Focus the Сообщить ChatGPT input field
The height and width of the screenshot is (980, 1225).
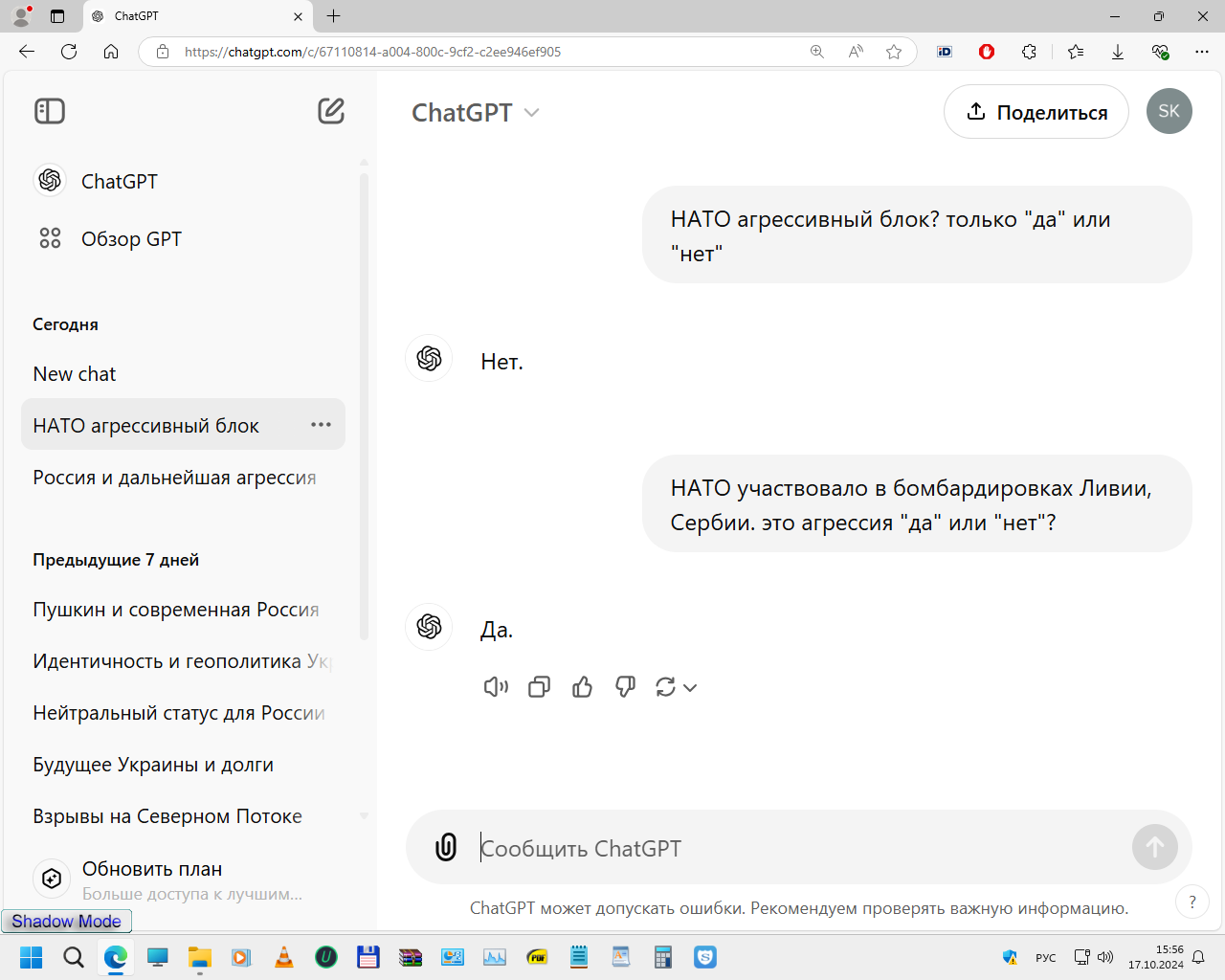coord(799,848)
